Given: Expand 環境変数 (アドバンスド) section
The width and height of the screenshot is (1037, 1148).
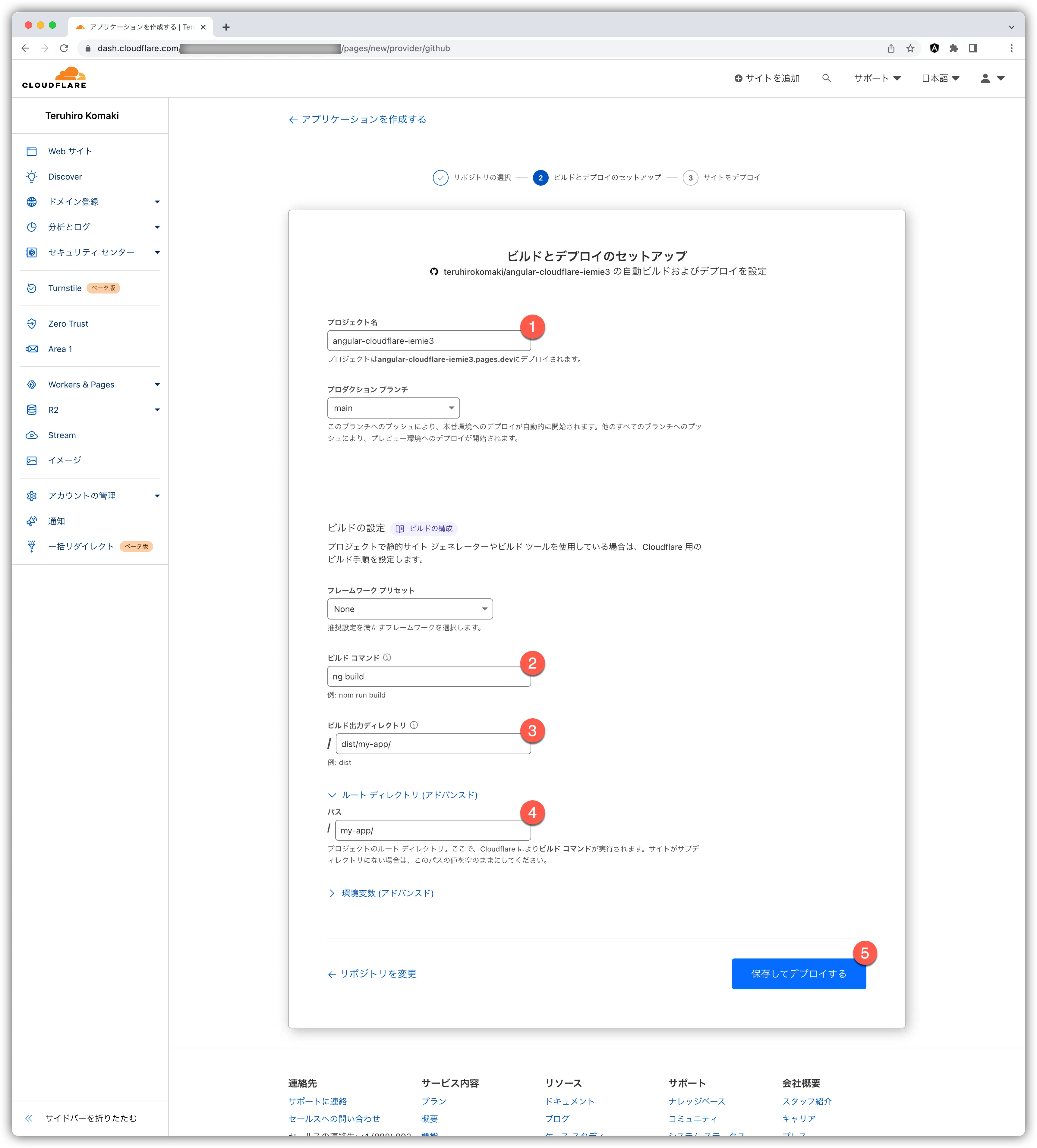Looking at the screenshot, I should (381, 893).
